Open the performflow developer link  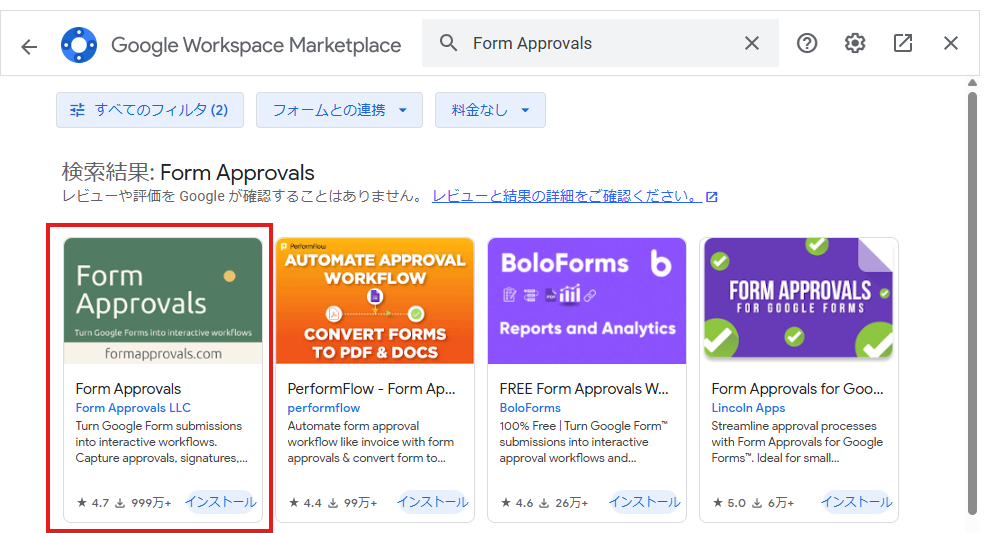click(324, 408)
